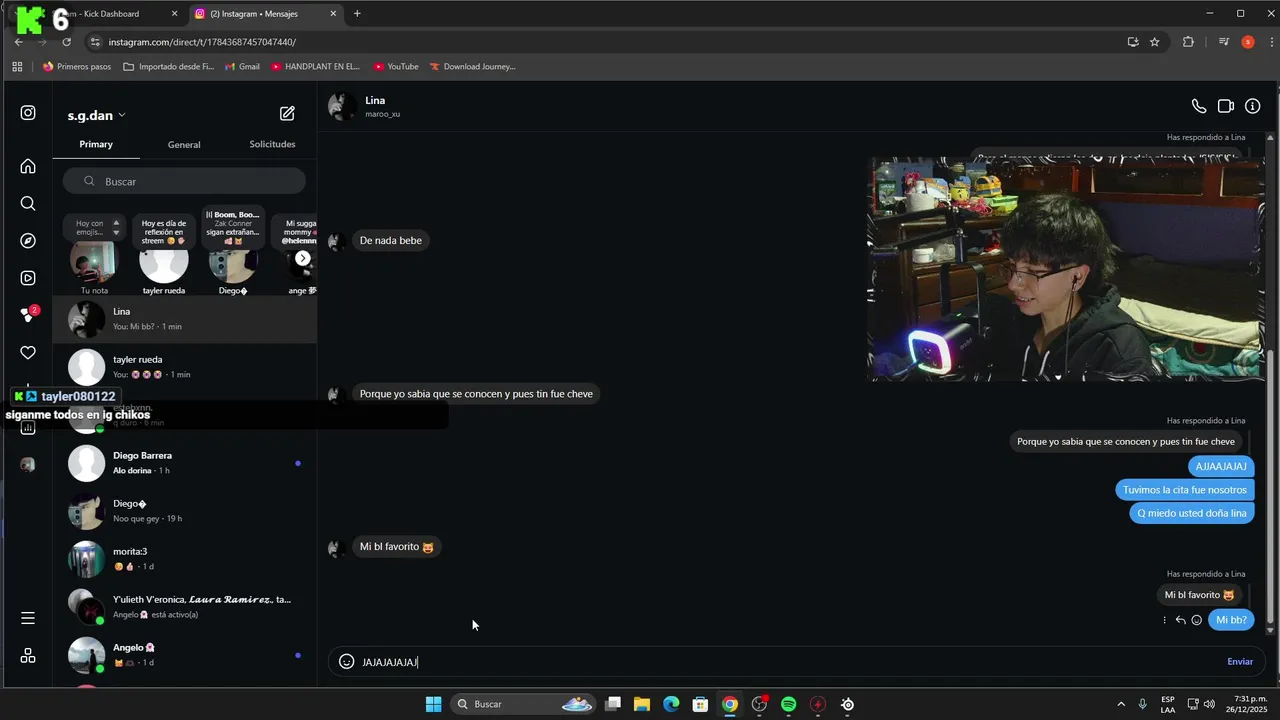1280x720 pixels.
Task: Show hidden system tray icons
Action: tap(1121, 704)
